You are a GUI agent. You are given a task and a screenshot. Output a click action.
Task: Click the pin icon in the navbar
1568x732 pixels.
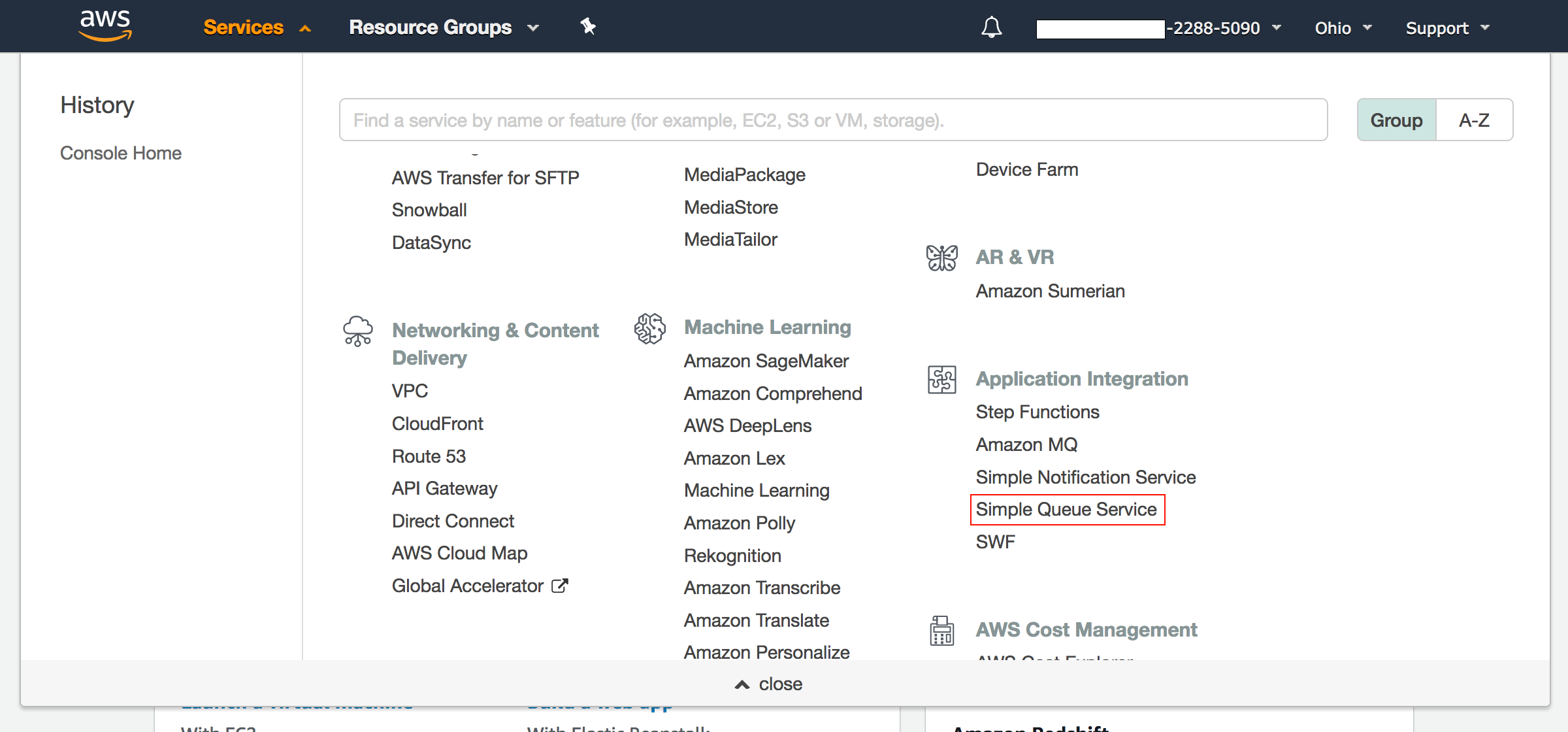(587, 27)
